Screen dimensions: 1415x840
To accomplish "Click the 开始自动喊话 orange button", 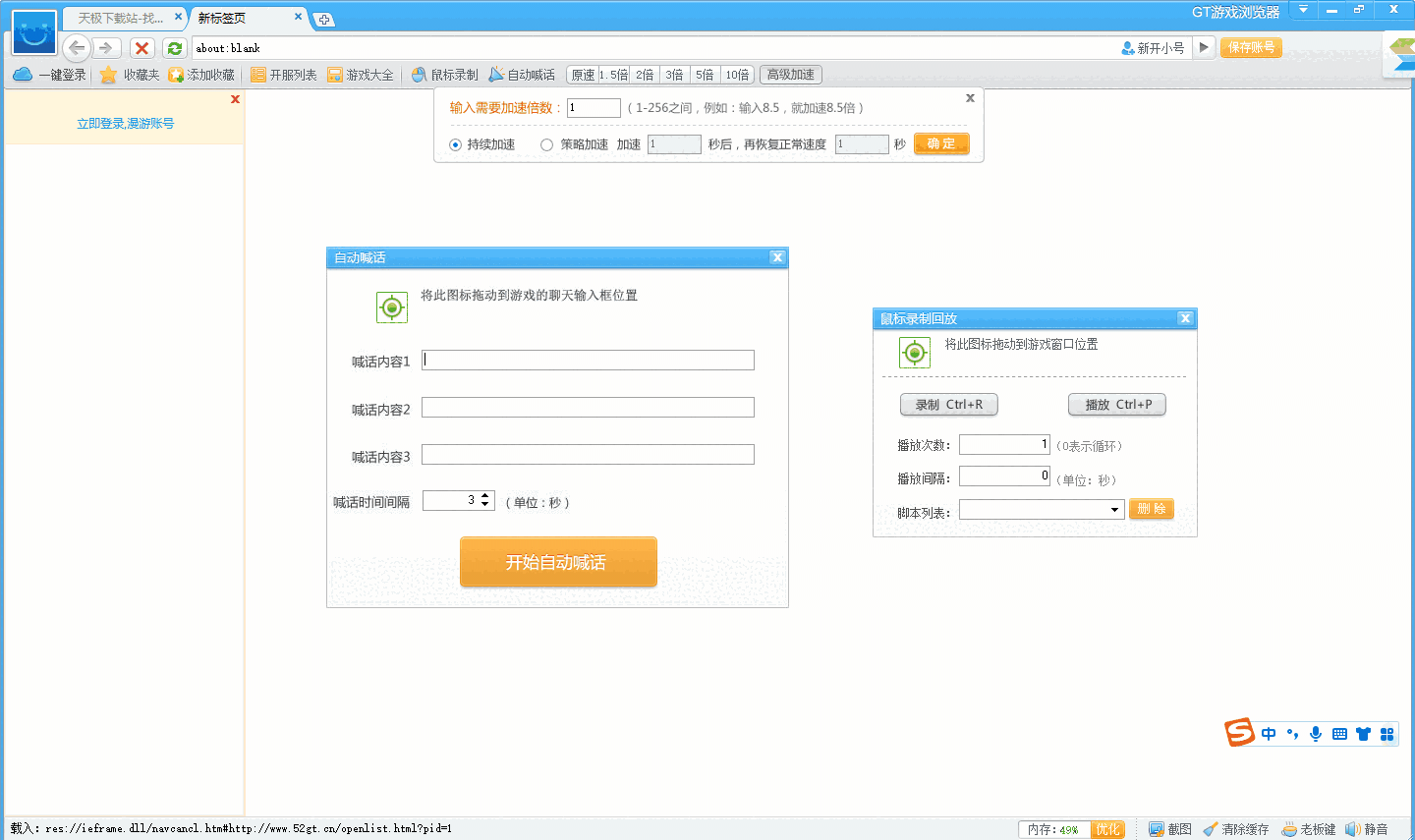I will 557,562.
